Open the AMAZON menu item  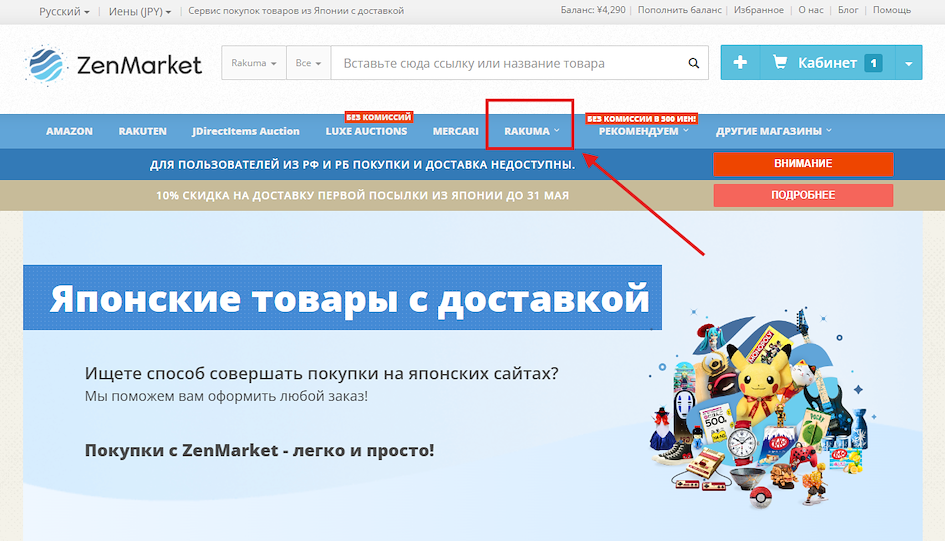[x=69, y=131]
